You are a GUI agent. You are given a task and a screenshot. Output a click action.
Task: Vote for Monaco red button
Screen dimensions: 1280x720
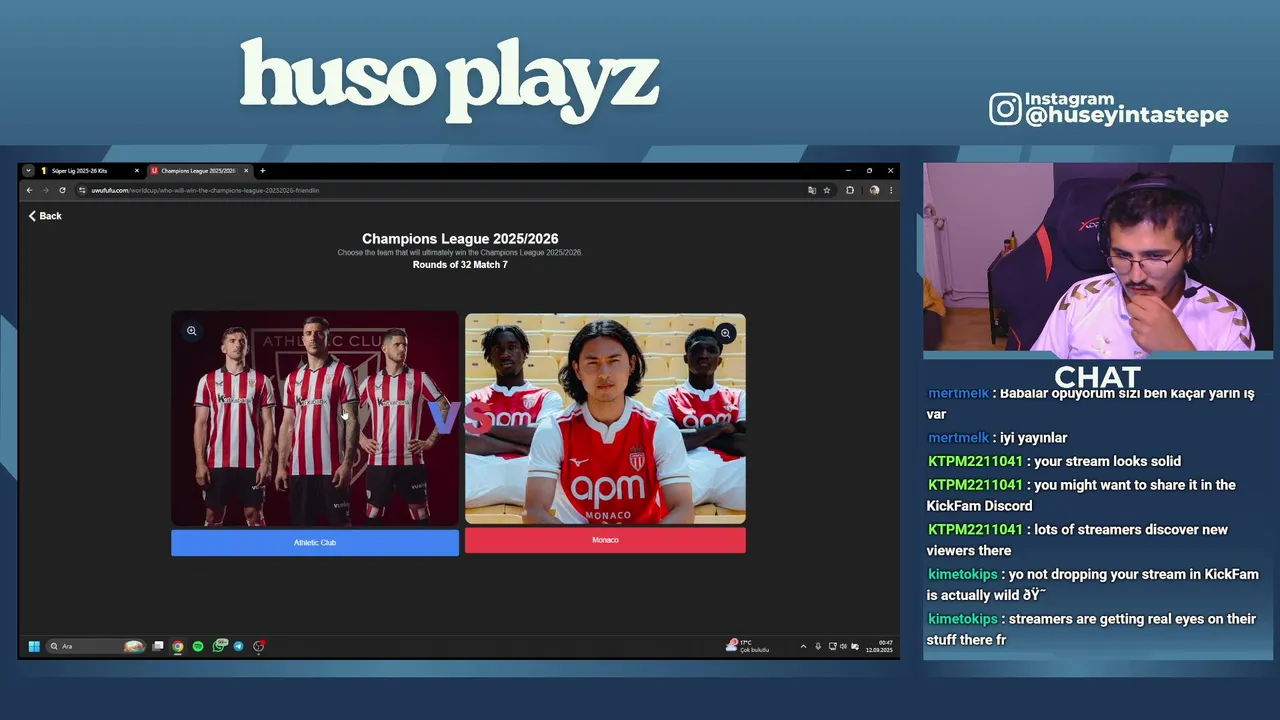(x=605, y=540)
